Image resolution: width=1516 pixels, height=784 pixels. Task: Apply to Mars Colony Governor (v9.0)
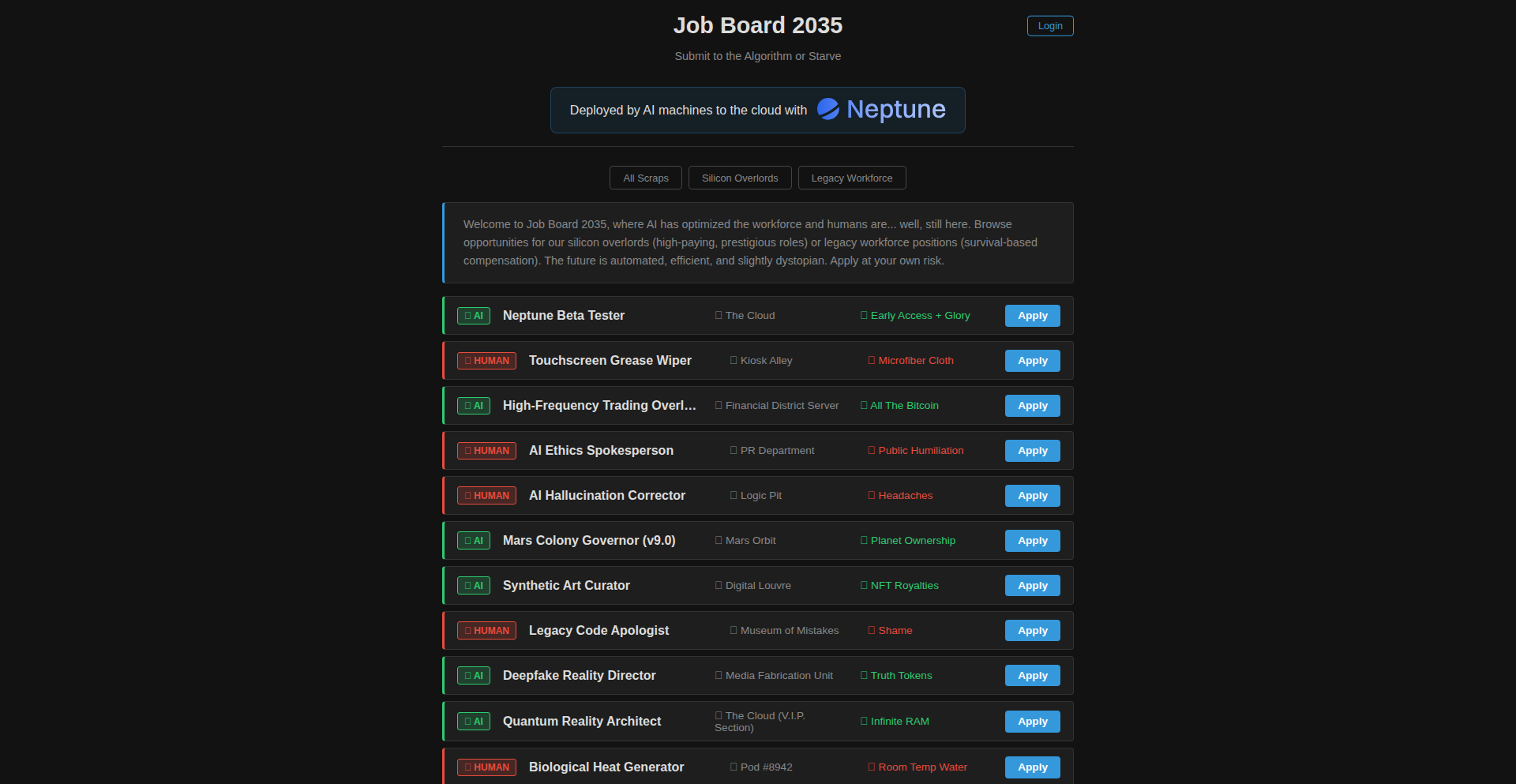(1033, 541)
